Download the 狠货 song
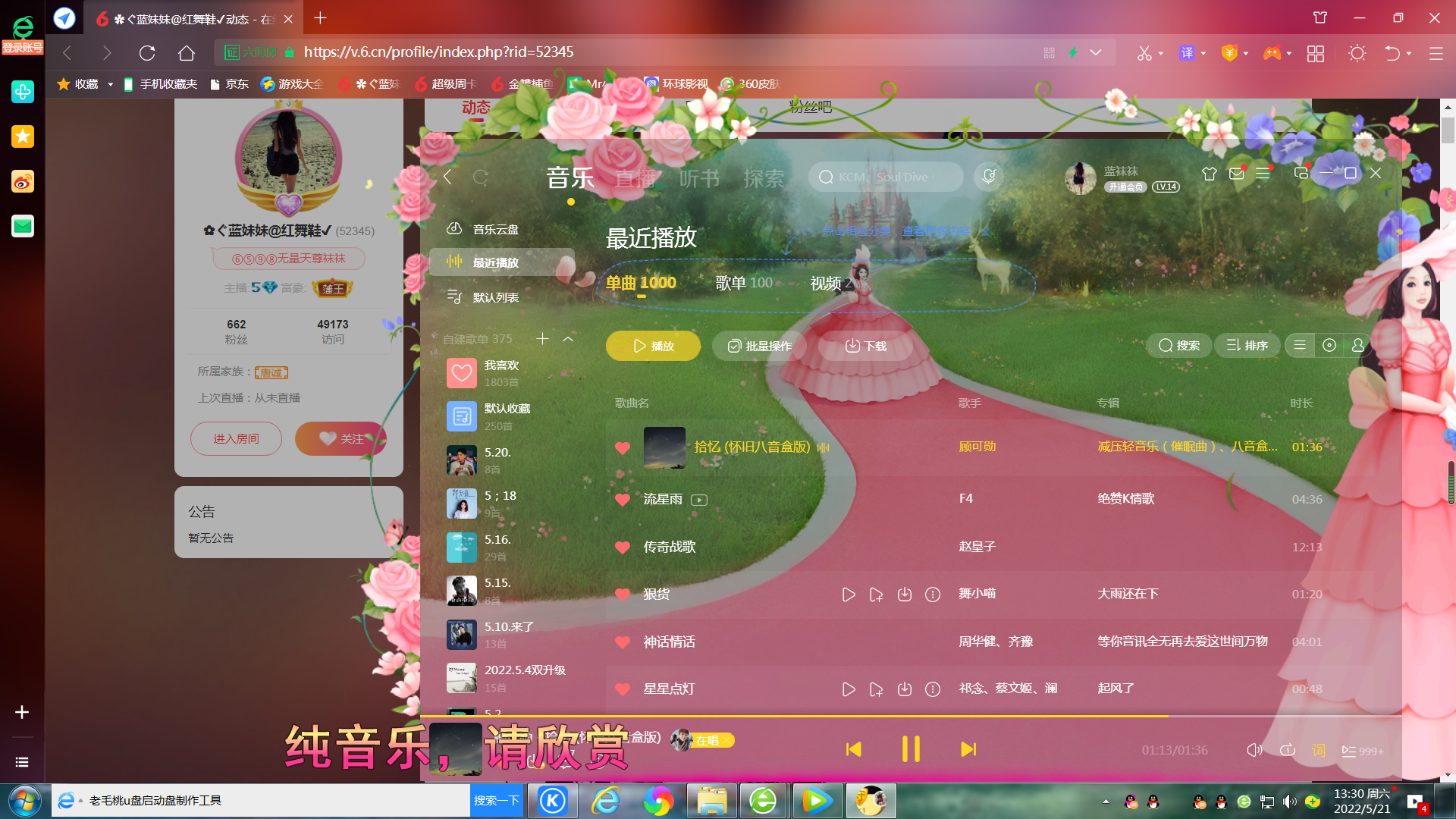This screenshot has height=819, width=1456. click(904, 595)
